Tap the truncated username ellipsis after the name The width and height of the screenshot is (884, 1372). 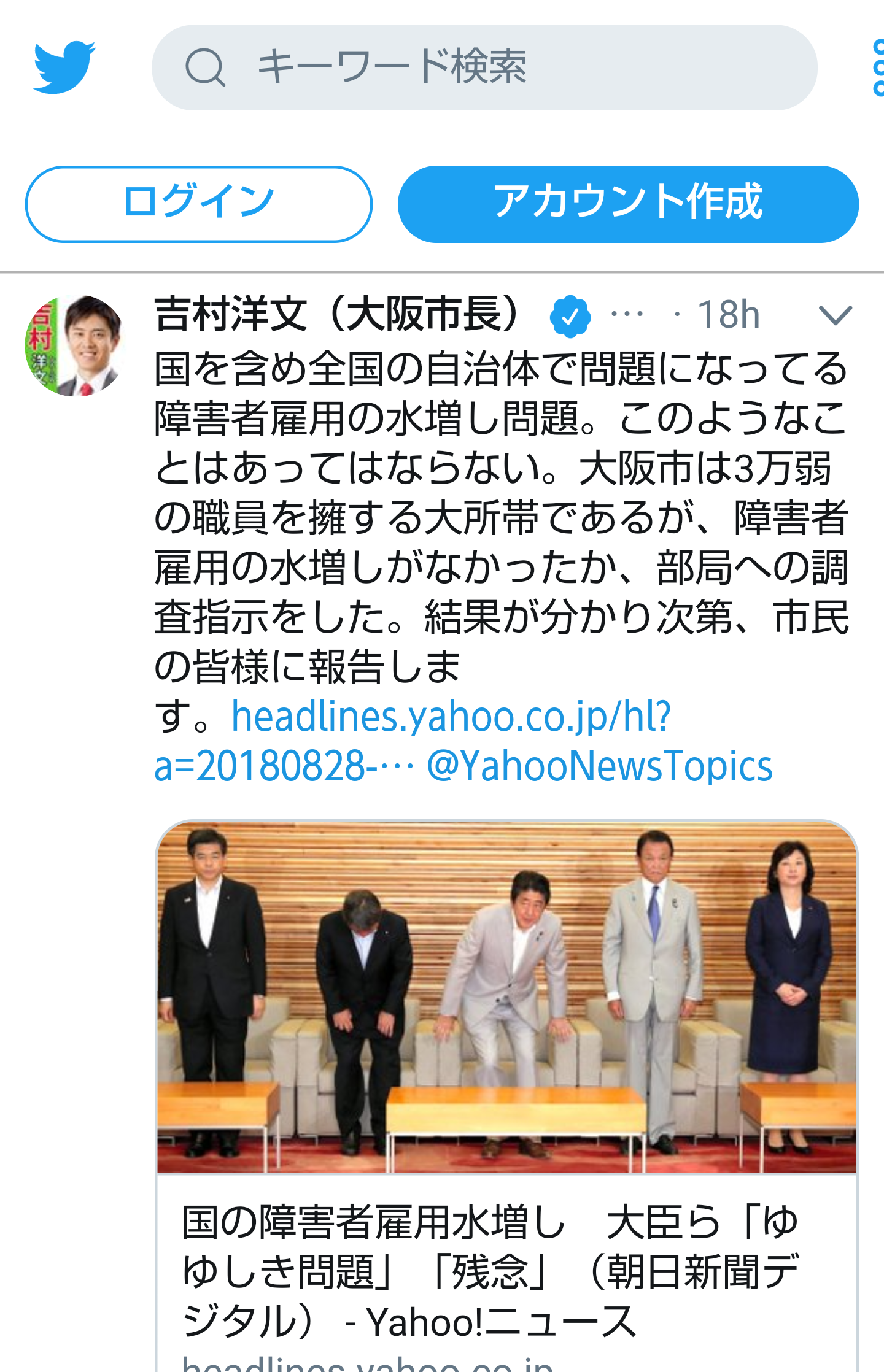(x=627, y=315)
